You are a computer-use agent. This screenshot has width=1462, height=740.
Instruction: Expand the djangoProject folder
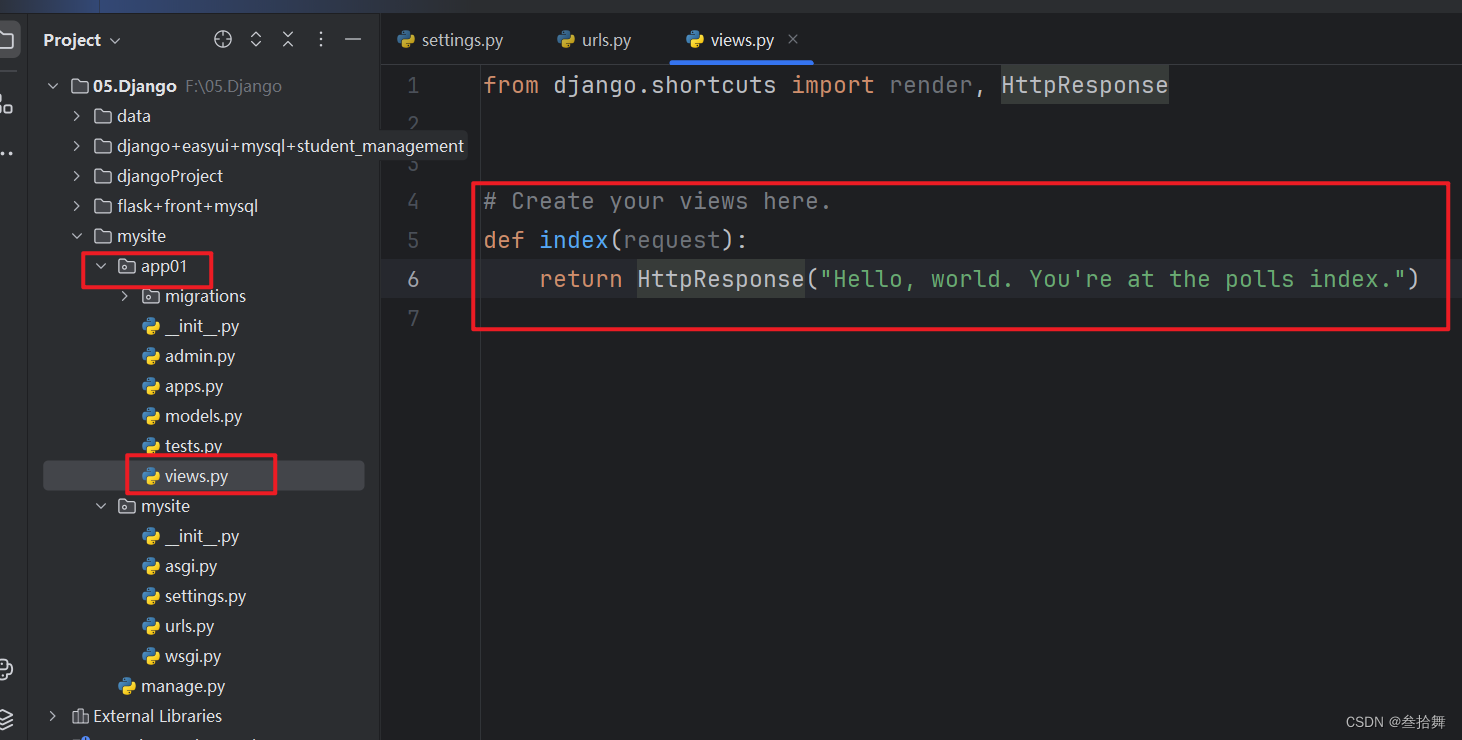[77, 176]
